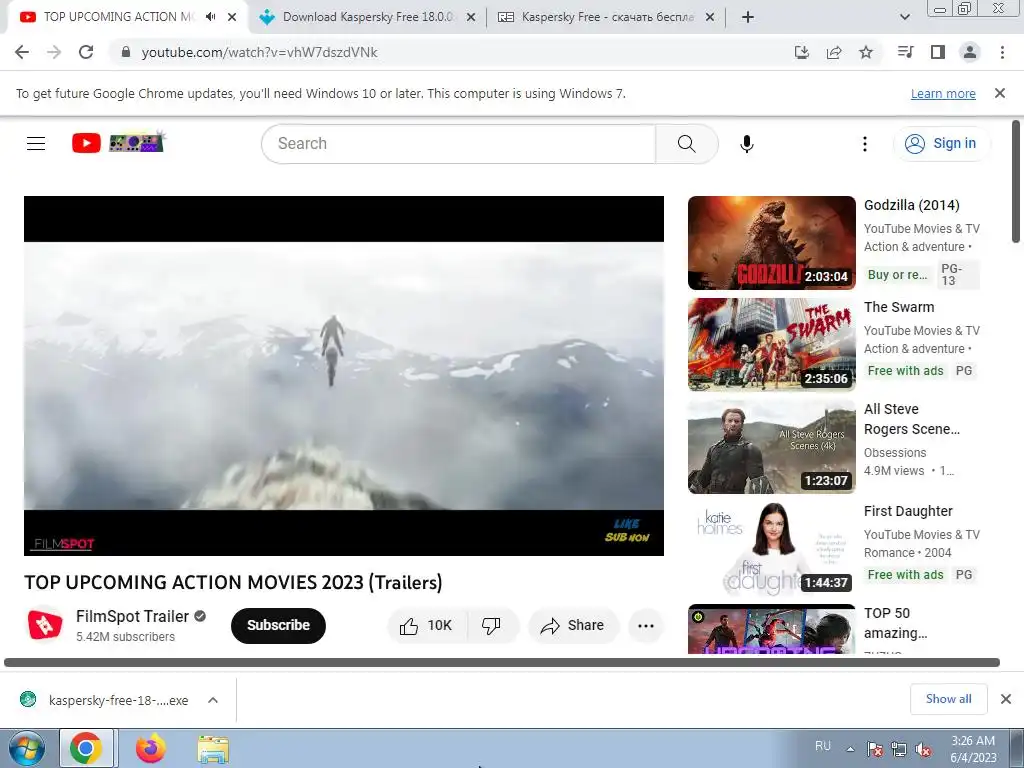Click Show all downloads
1024x768 pixels.
[948, 699]
